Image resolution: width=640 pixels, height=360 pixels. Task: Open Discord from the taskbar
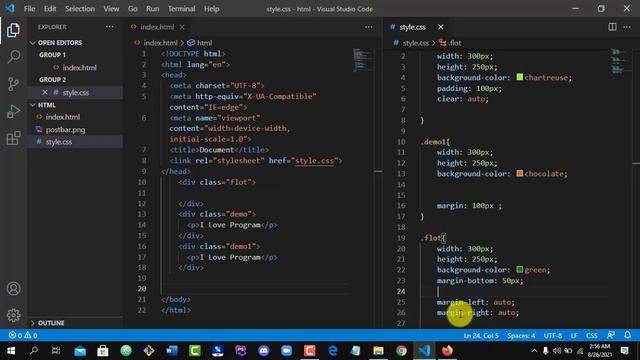(x=264, y=351)
